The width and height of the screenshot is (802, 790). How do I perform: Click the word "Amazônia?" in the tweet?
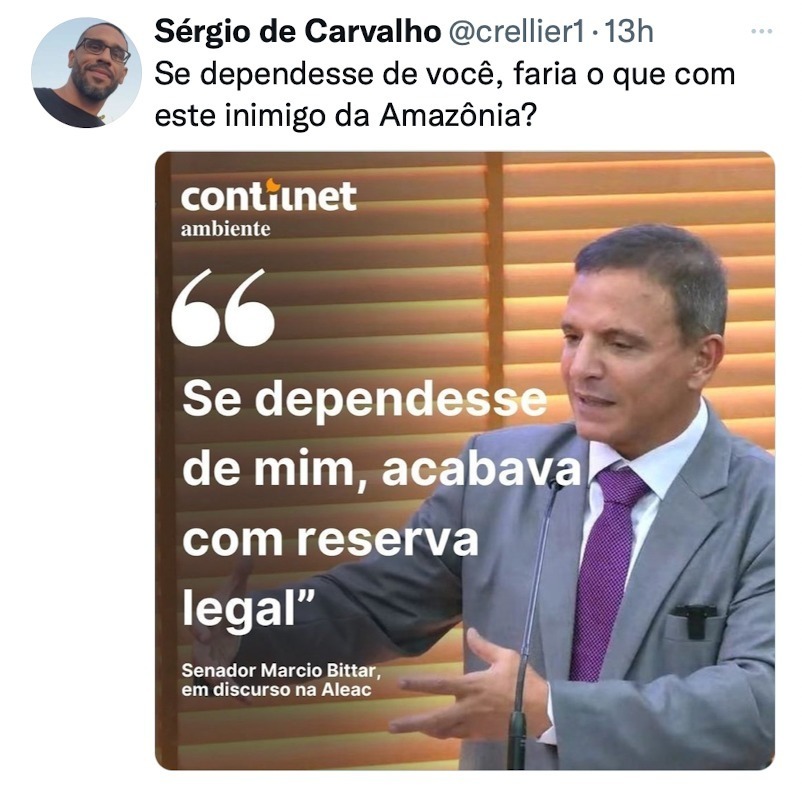(x=458, y=116)
